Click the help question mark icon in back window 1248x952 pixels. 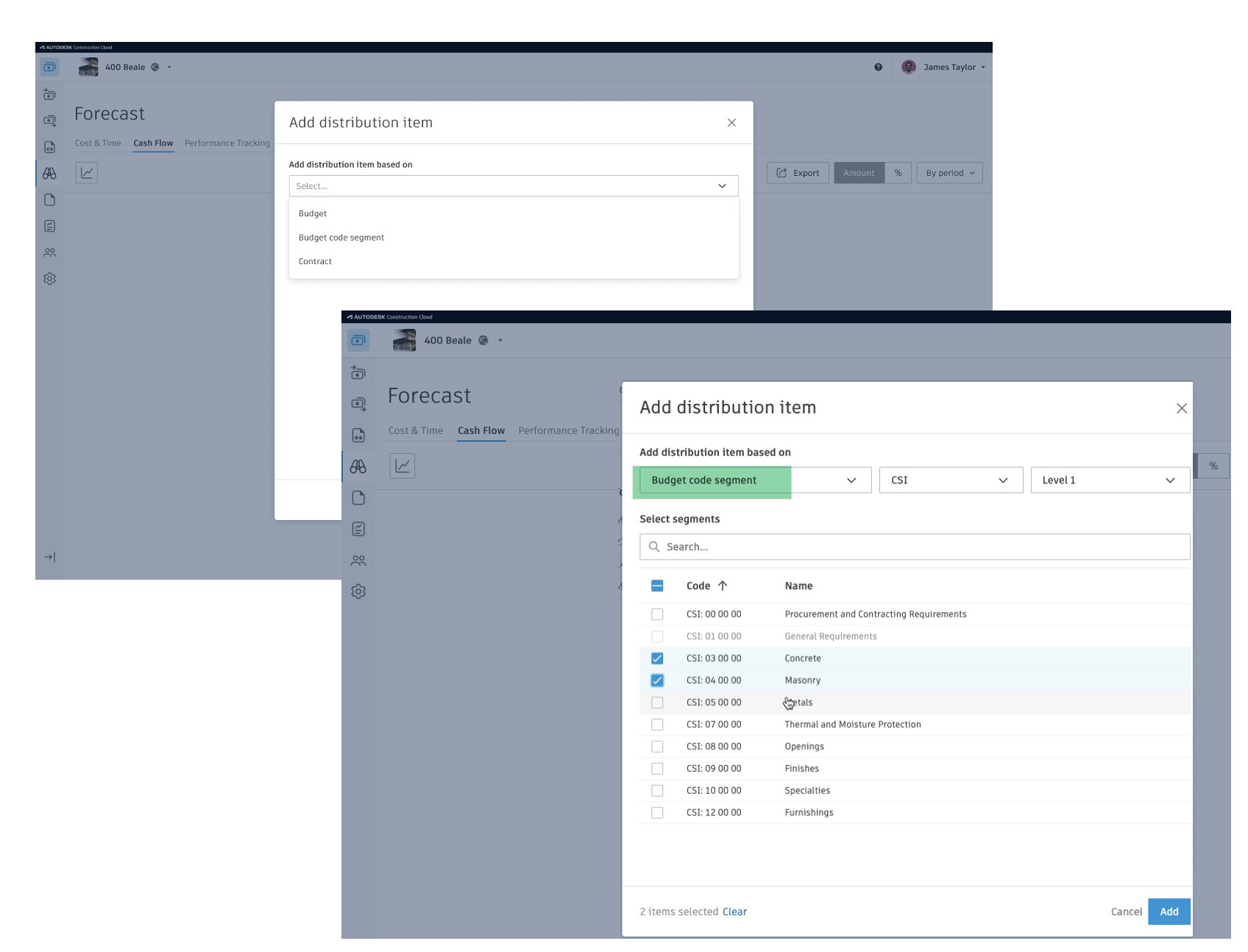pyautogui.click(x=878, y=67)
